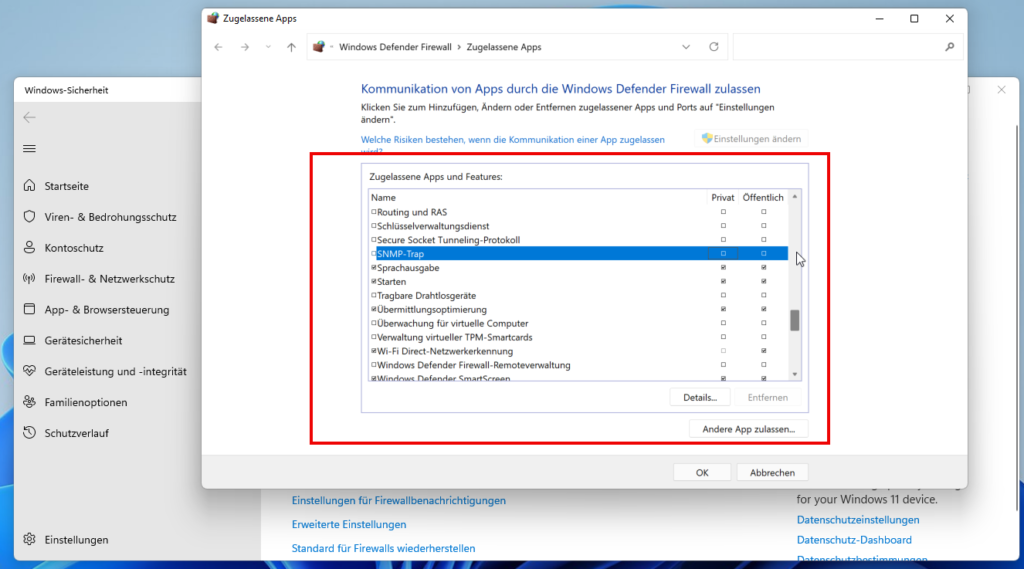
Task: Cancel with Abbrechen button
Action: pyautogui.click(x=772, y=472)
